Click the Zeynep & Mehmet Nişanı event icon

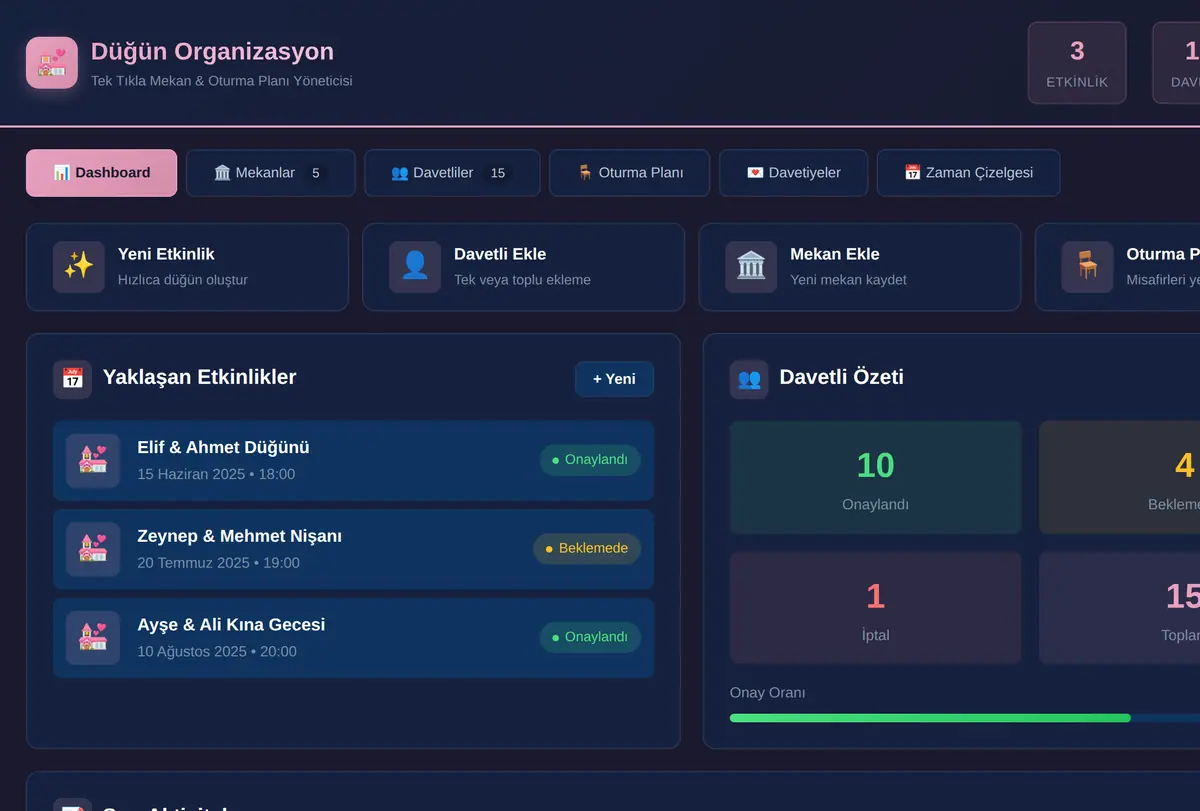[93, 549]
